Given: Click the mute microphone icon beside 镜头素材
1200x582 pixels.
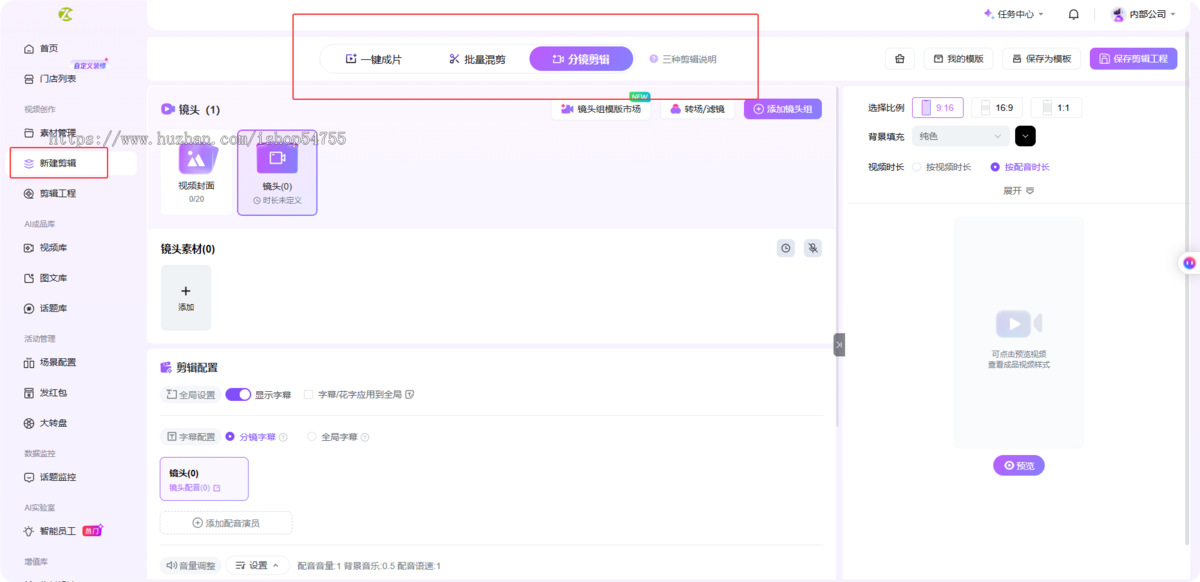Looking at the screenshot, I should 813,248.
